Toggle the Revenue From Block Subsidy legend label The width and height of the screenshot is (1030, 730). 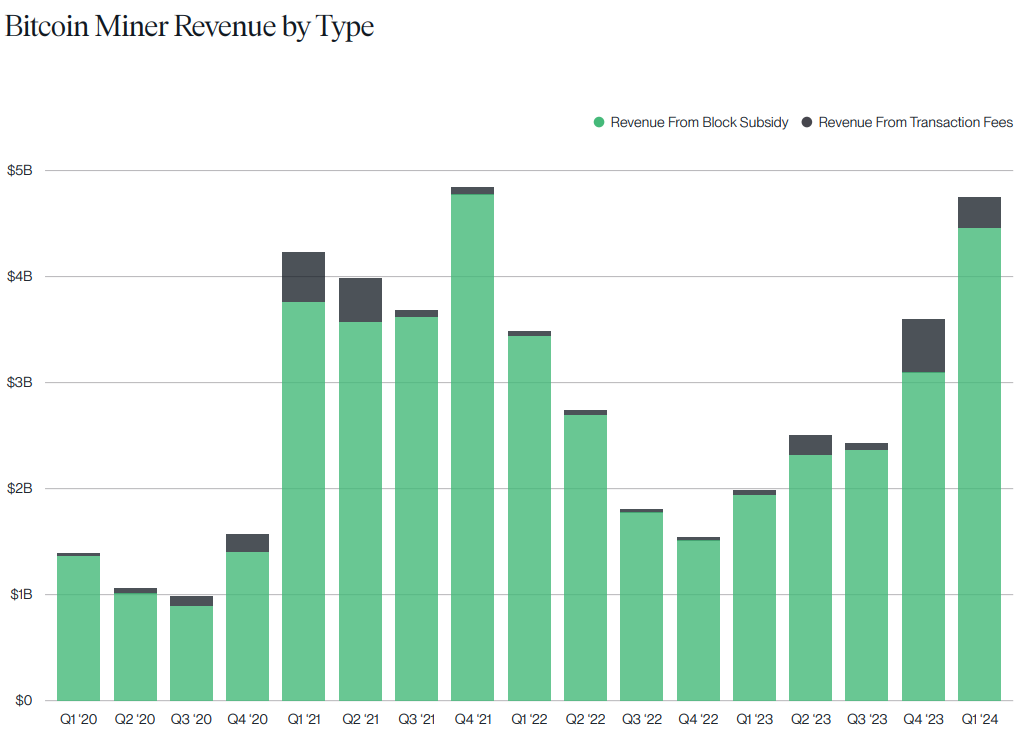pos(699,122)
